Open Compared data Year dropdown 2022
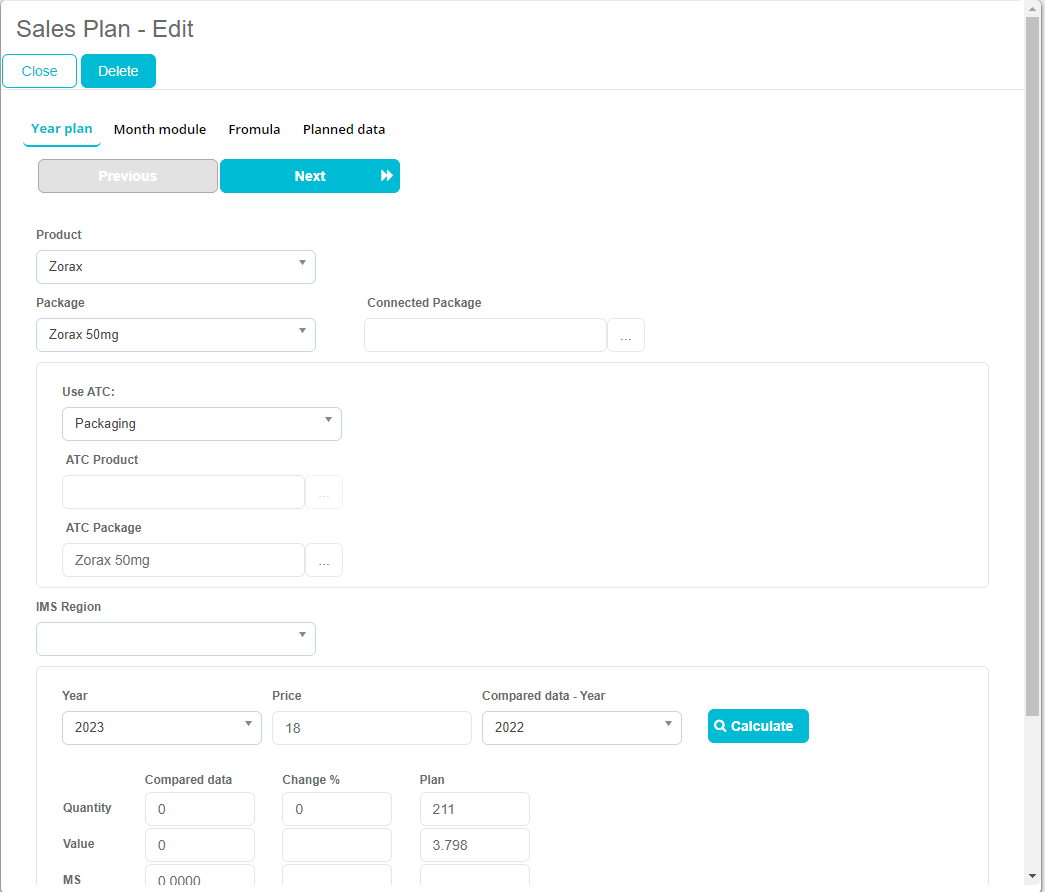The width and height of the screenshot is (1045, 892). point(582,728)
